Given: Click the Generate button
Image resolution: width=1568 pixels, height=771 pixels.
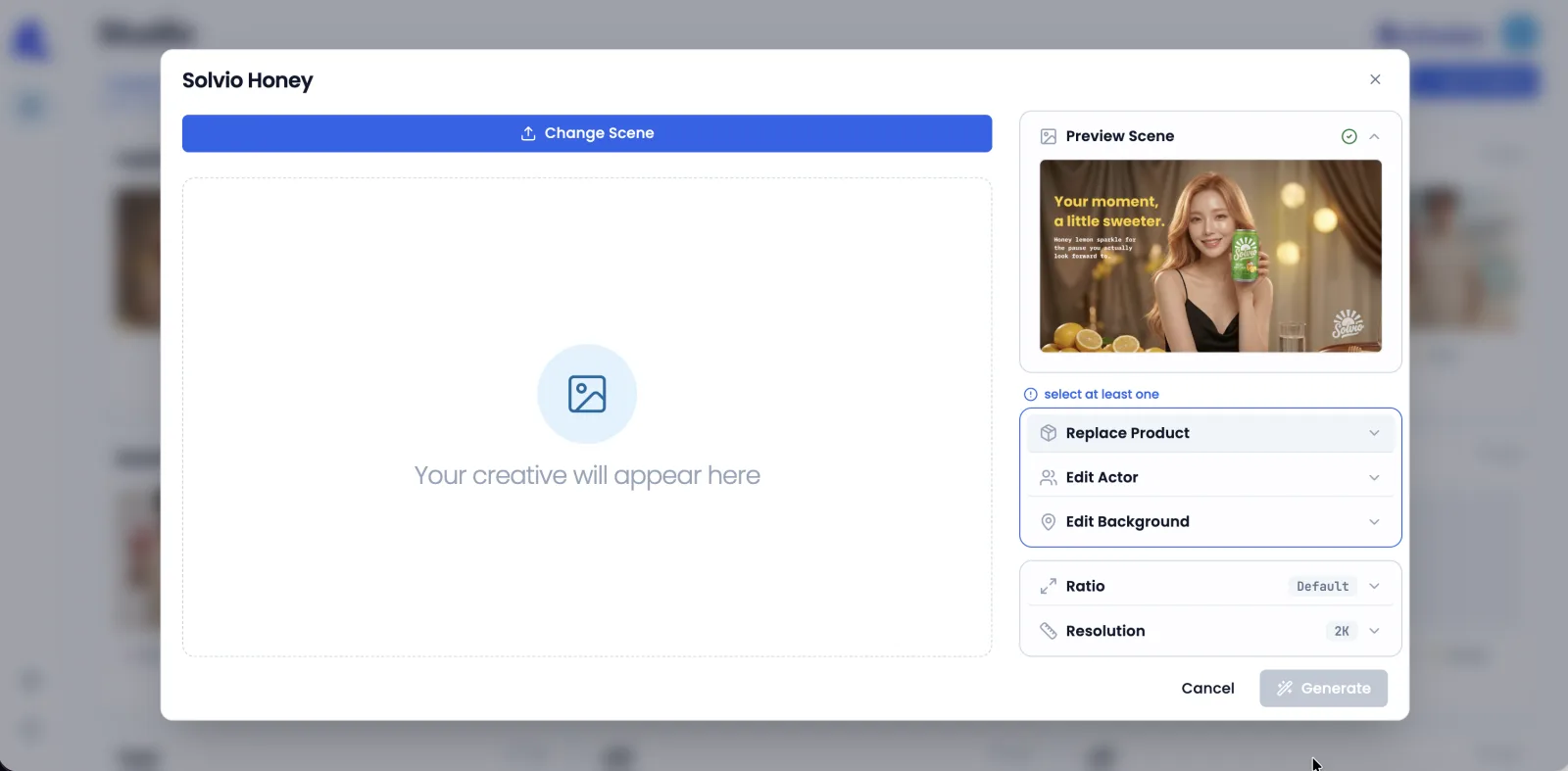Looking at the screenshot, I should (x=1323, y=688).
